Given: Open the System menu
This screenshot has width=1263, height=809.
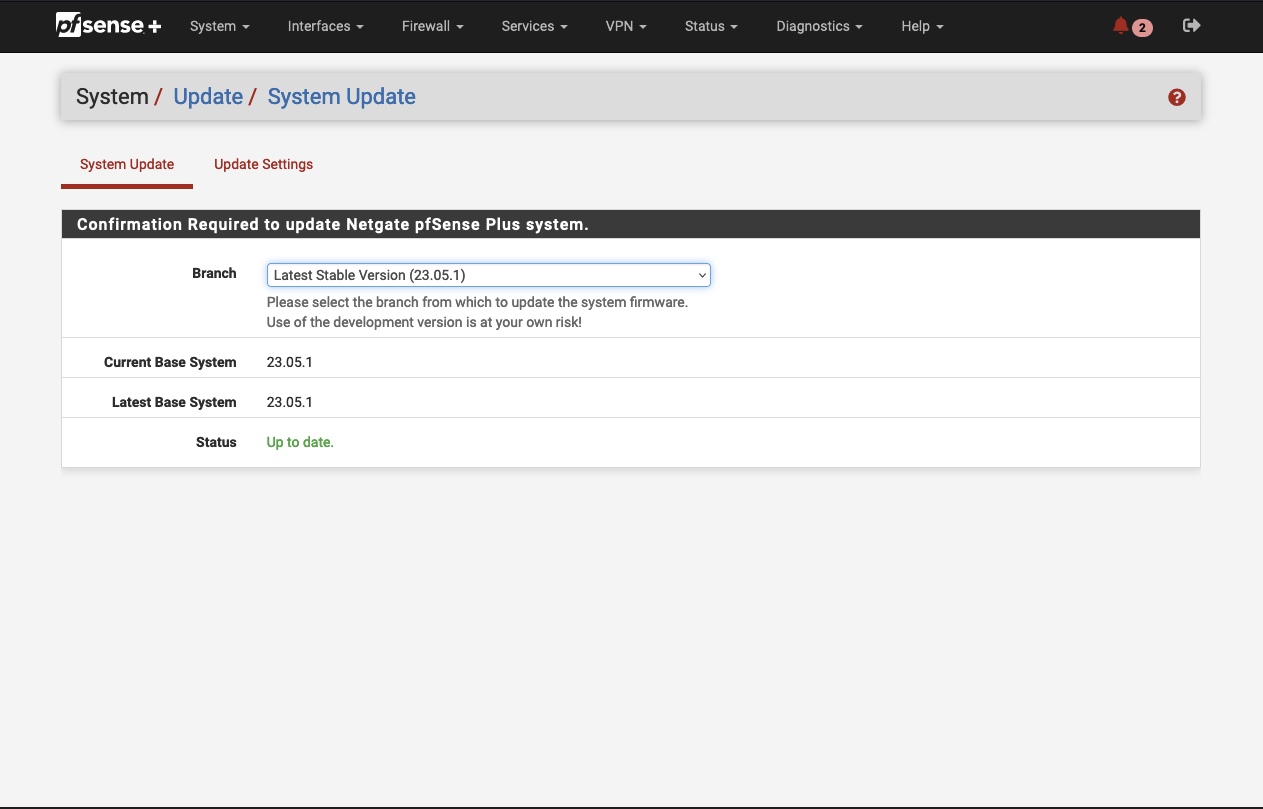Looking at the screenshot, I should click(219, 26).
